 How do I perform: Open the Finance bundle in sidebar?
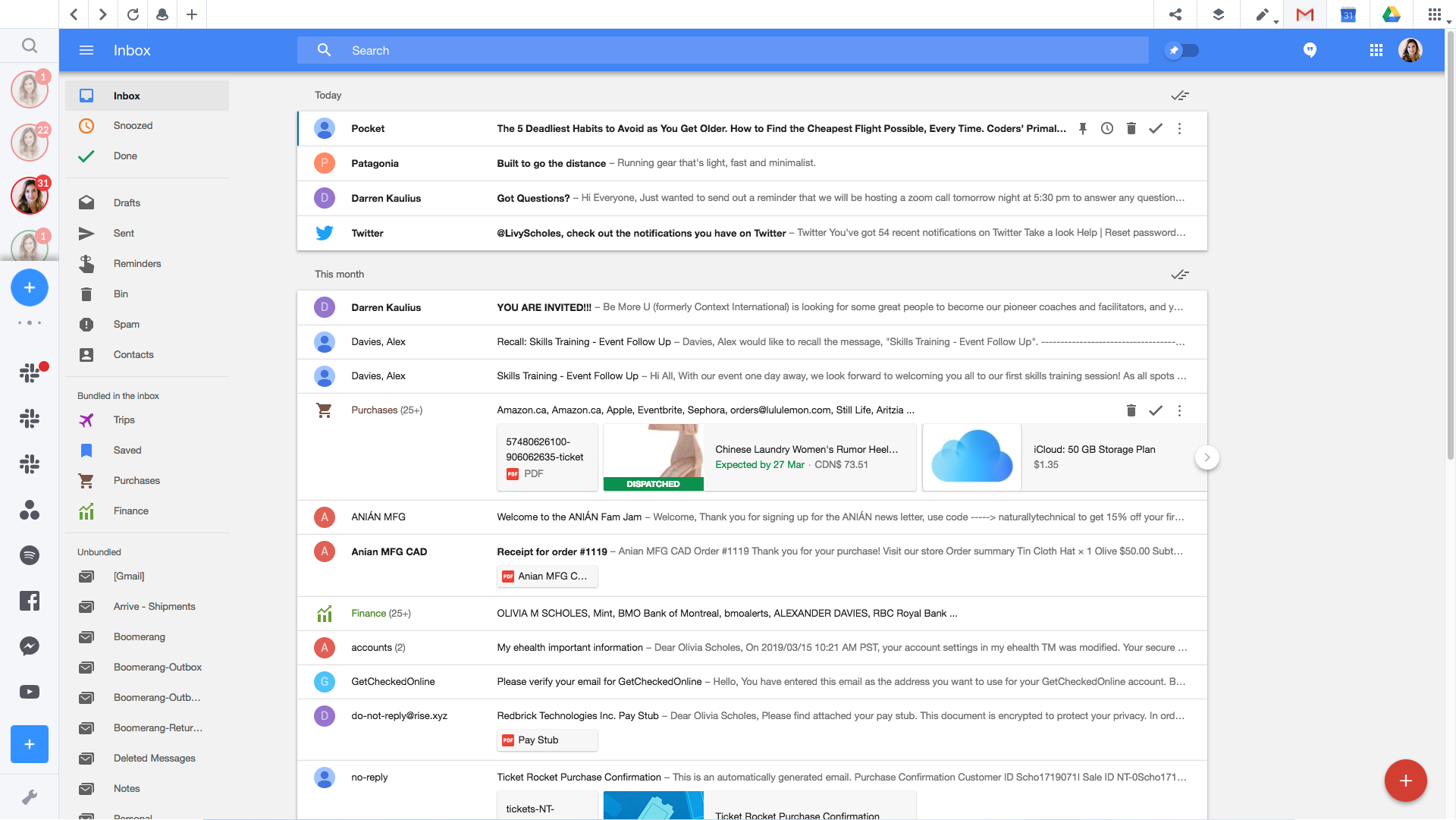tap(147, 511)
